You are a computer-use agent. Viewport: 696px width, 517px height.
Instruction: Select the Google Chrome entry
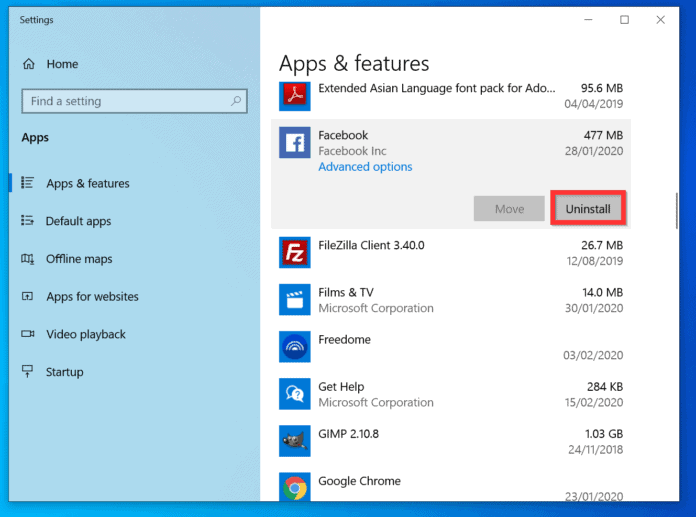point(451,485)
